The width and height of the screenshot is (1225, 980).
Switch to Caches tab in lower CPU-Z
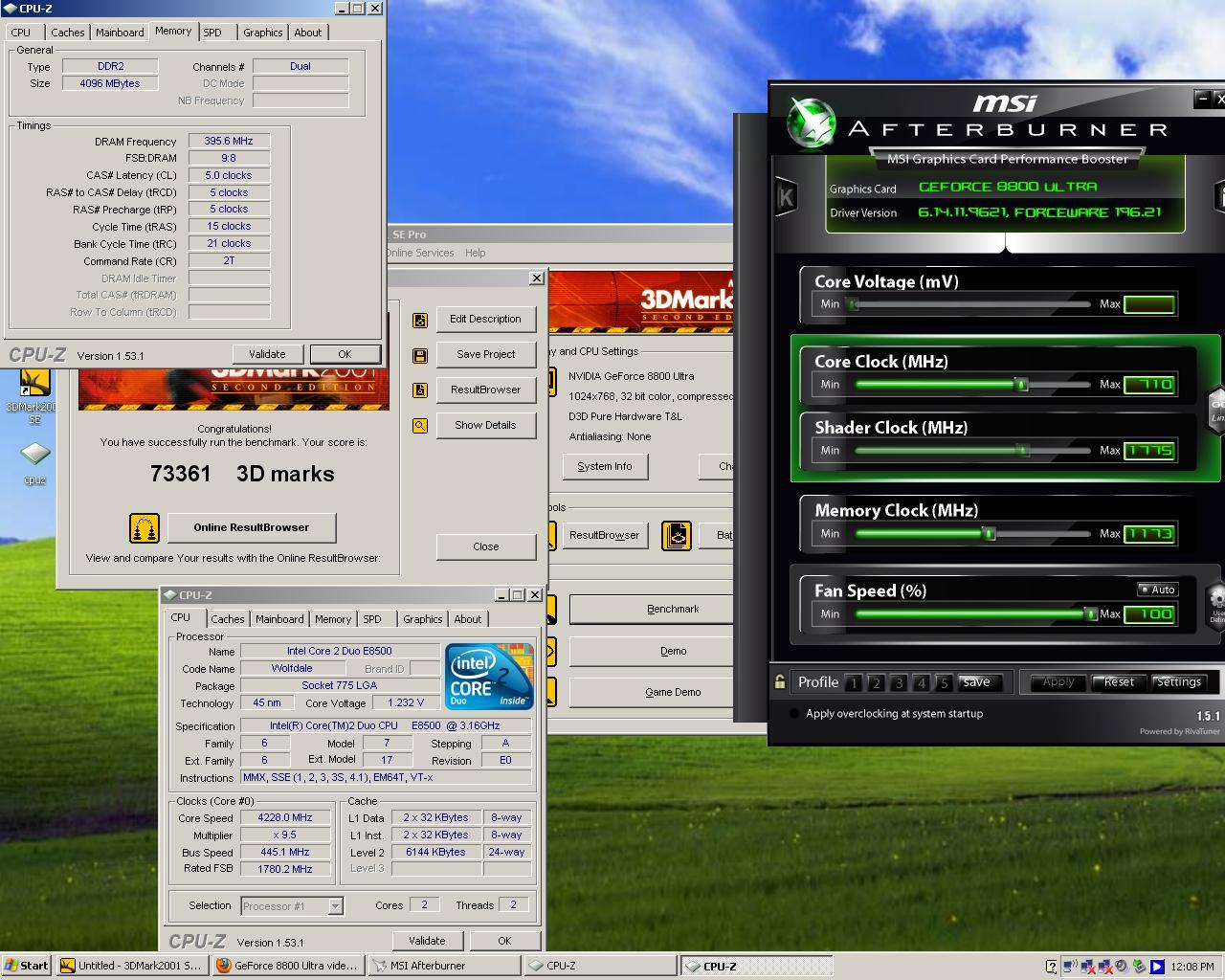tap(227, 619)
